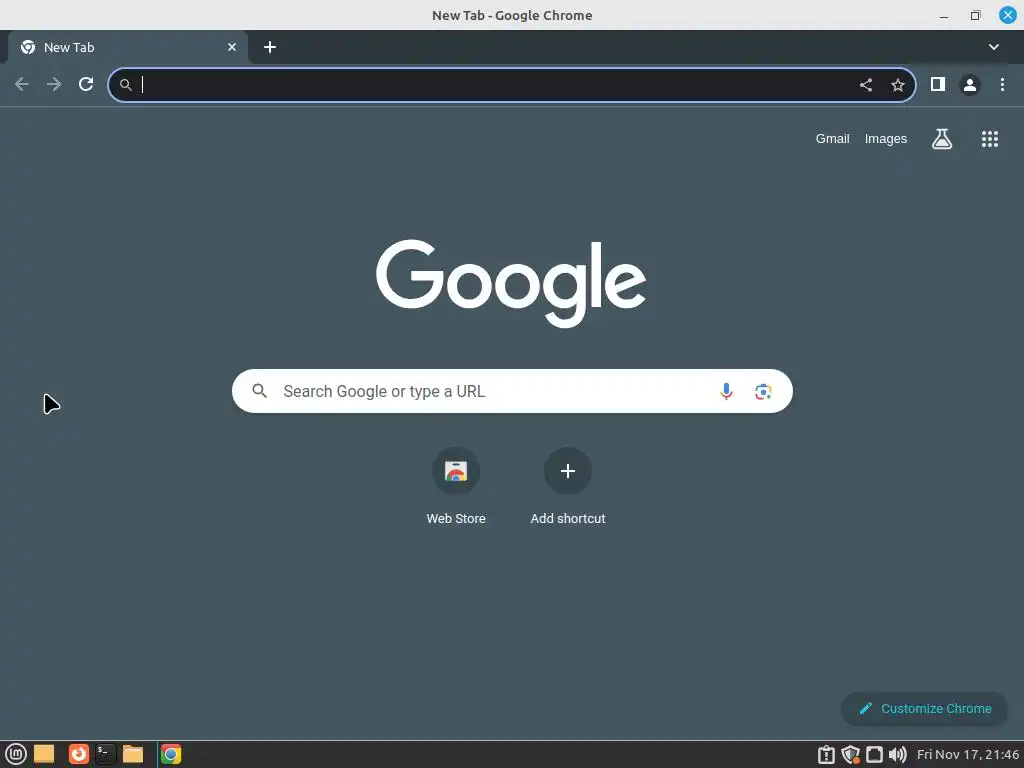This screenshot has width=1024, height=768.
Task: Open the volume control tray icon
Action: click(x=898, y=755)
